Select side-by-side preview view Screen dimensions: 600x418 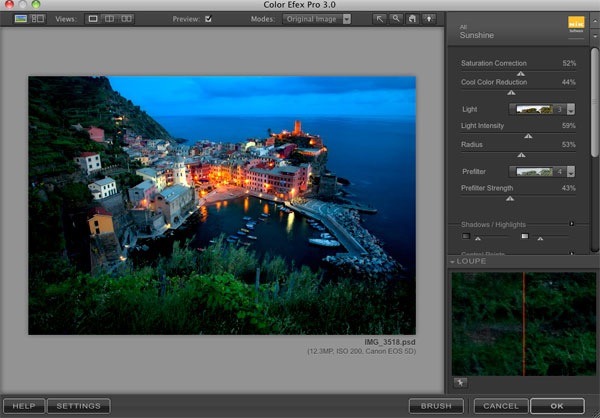point(127,18)
